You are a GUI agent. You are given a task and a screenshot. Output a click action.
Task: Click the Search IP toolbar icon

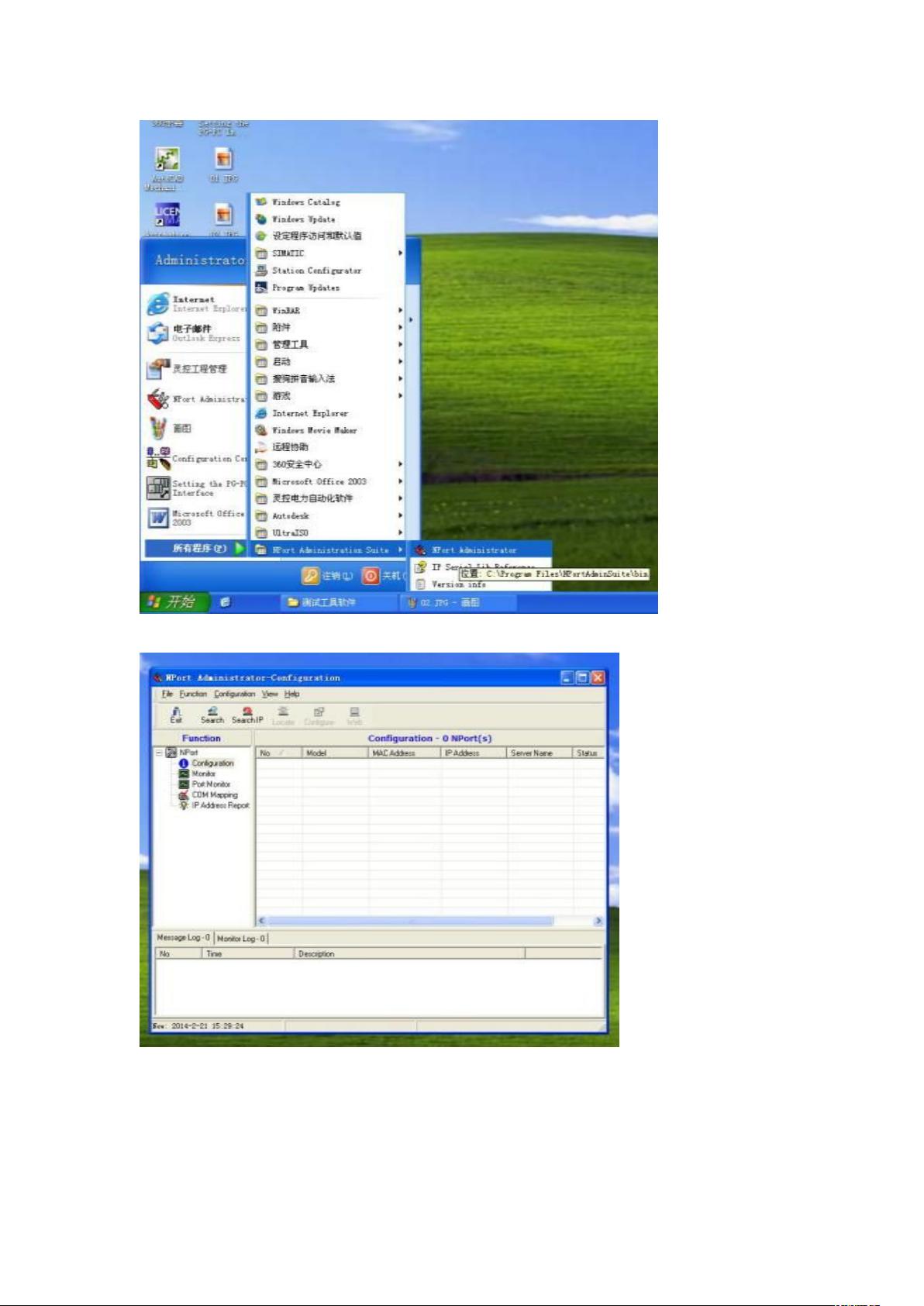coord(247,715)
